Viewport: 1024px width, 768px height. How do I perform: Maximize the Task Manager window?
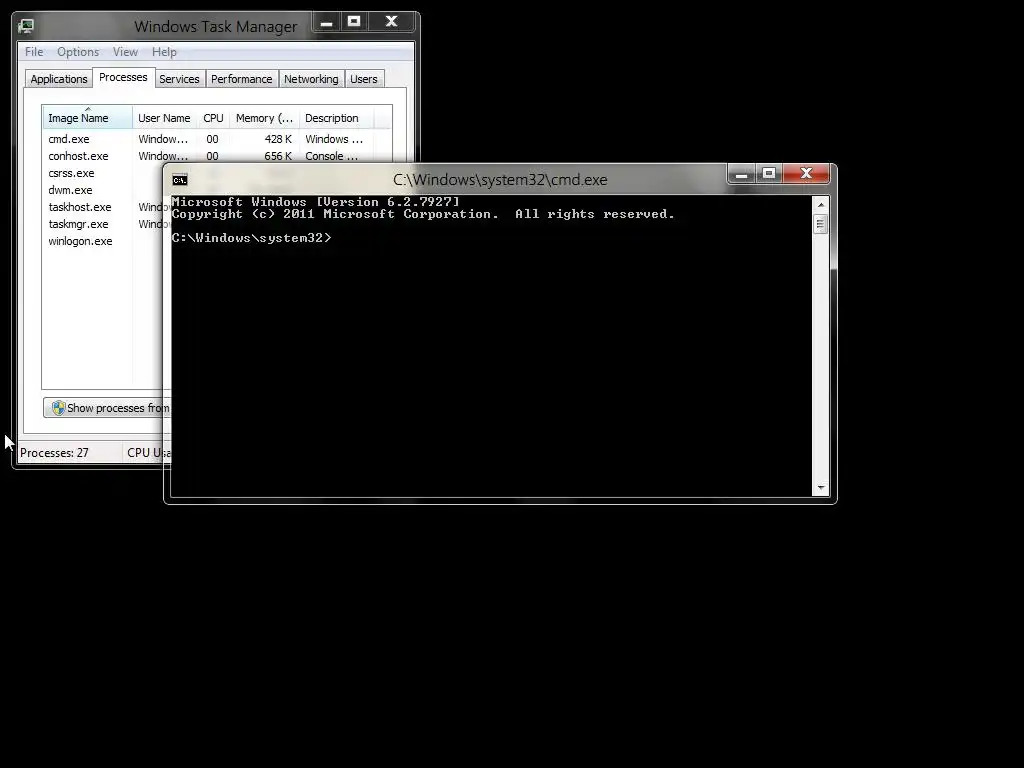coord(354,22)
